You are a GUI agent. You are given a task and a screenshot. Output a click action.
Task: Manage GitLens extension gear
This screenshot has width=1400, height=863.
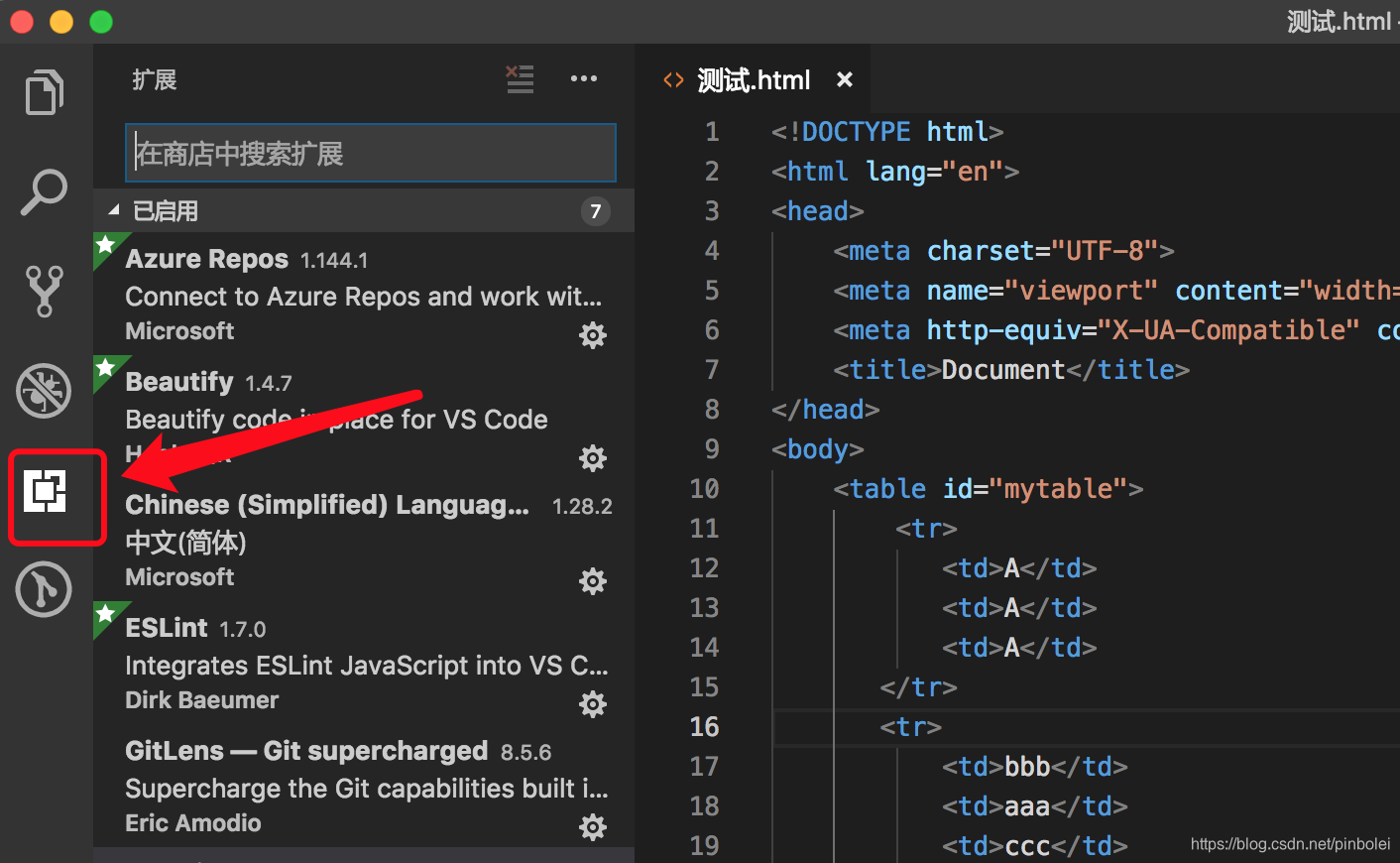(593, 827)
